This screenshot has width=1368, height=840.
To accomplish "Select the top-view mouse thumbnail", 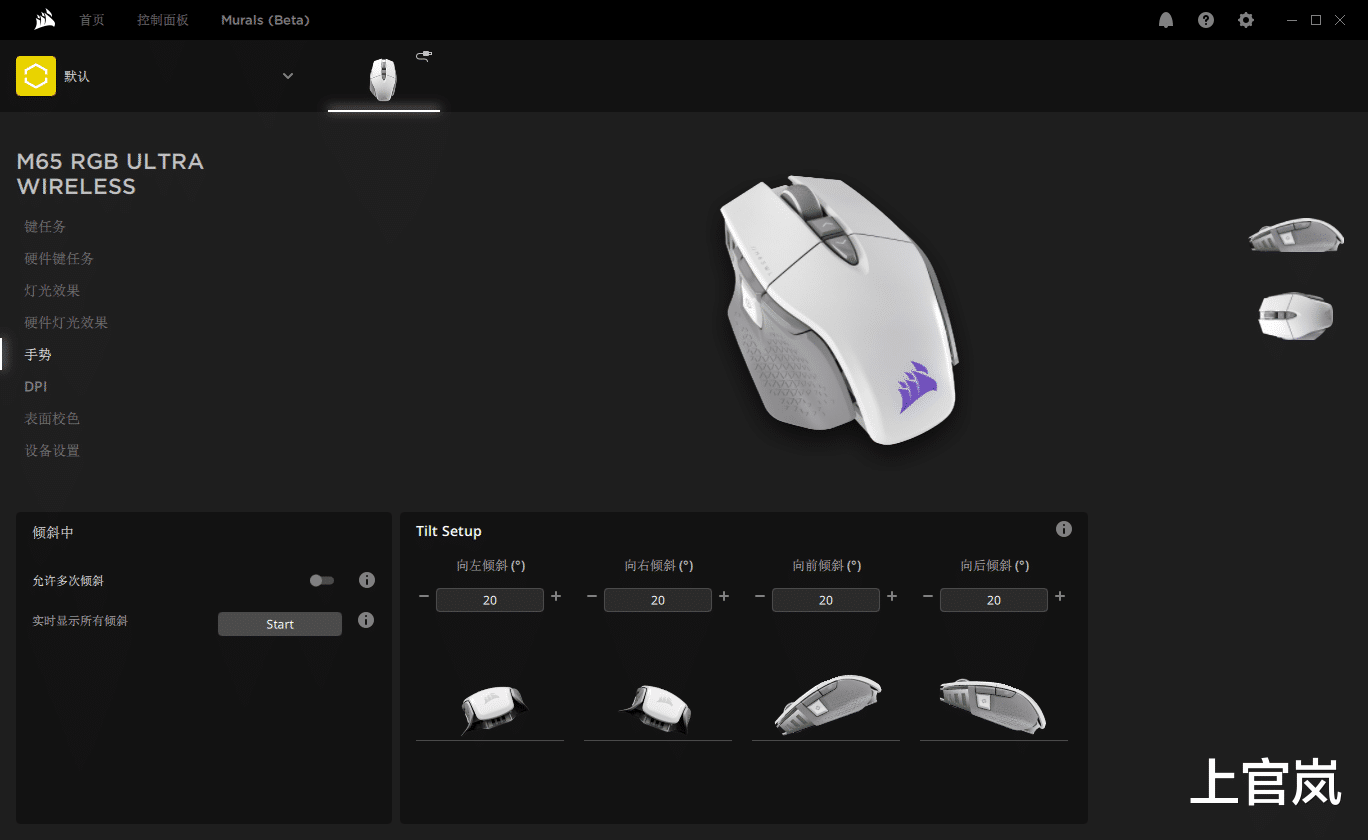I will pyautogui.click(x=1295, y=316).
